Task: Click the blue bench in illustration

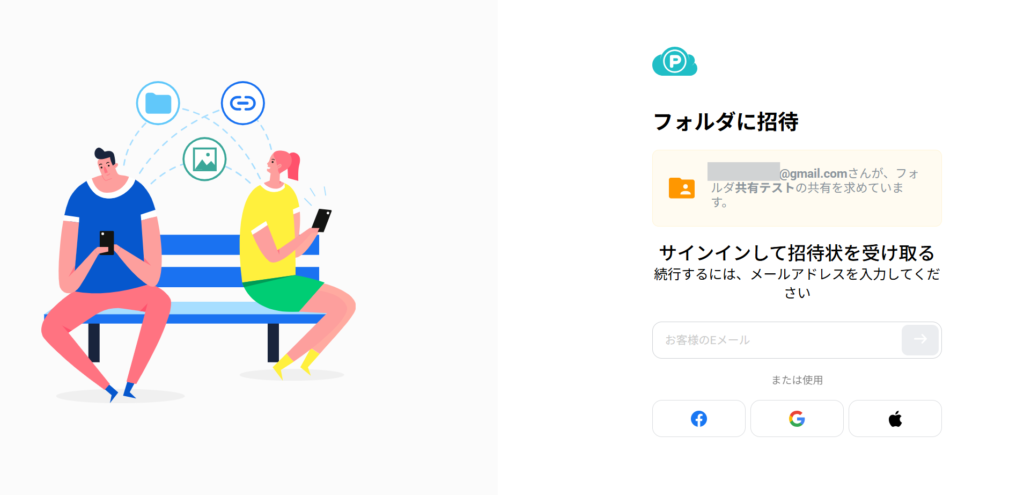Action: pyautogui.click(x=184, y=297)
